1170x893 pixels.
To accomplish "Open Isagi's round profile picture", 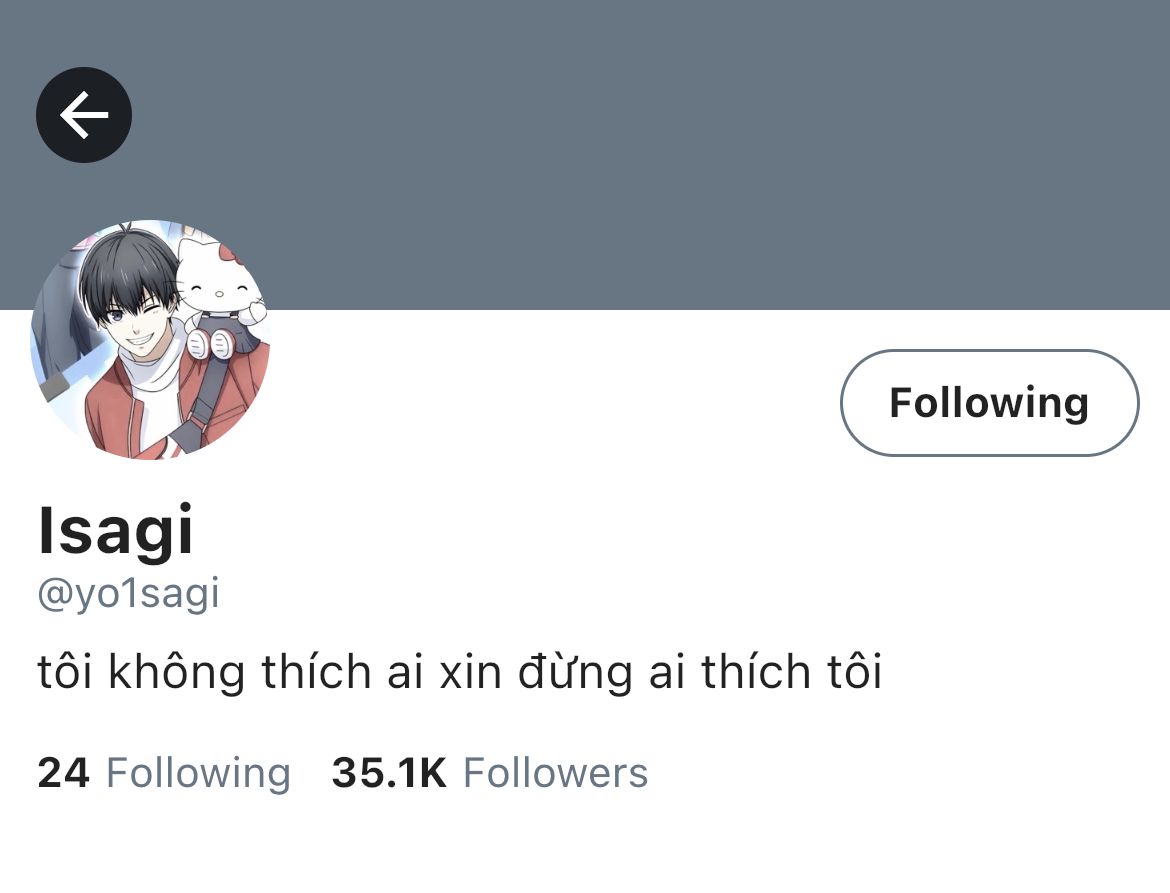I will click(x=150, y=339).
